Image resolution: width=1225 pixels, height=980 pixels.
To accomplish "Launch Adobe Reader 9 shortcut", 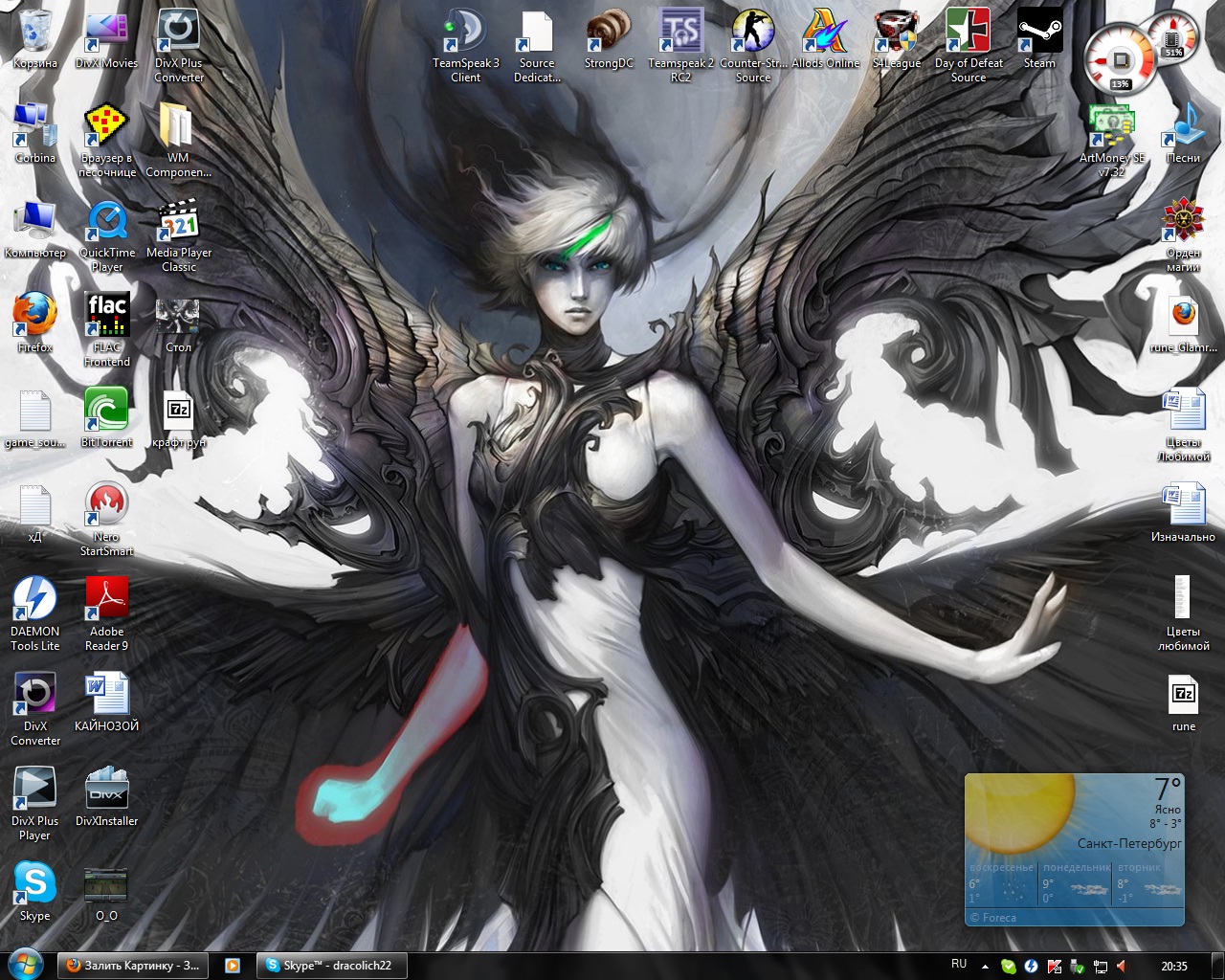I will point(107,614).
